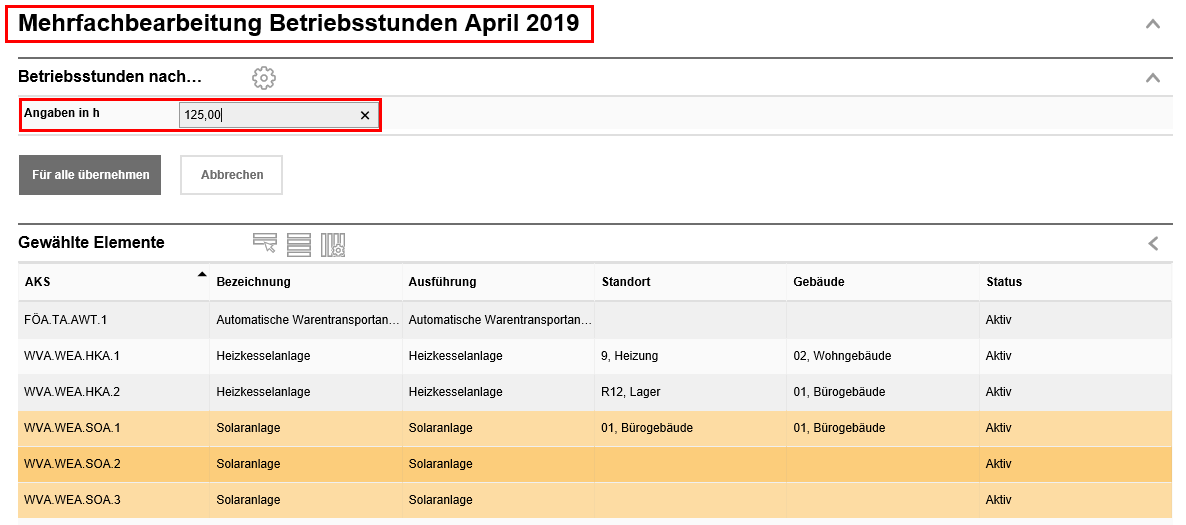
Task: Expand the Gewählte Elemente panel chevron
Action: (x=1153, y=244)
